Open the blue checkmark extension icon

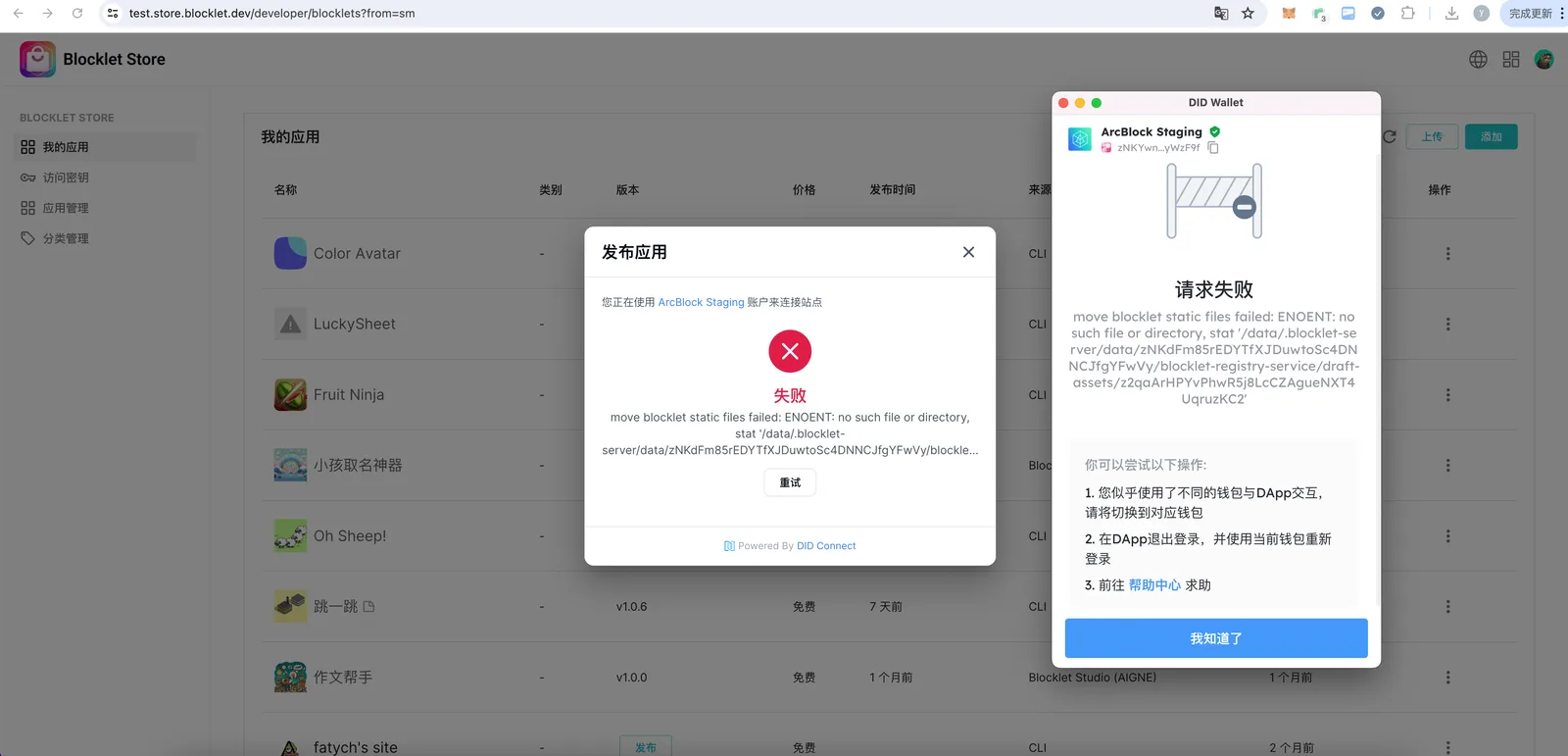pos(1378,14)
